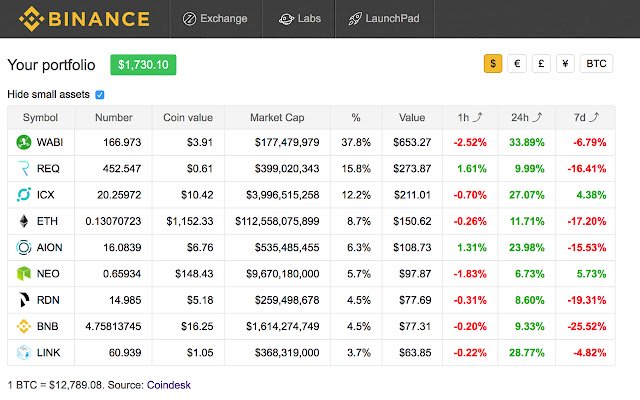Switch currency to British pound
The width and height of the screenshot is (640, 400).
point(541,64)
